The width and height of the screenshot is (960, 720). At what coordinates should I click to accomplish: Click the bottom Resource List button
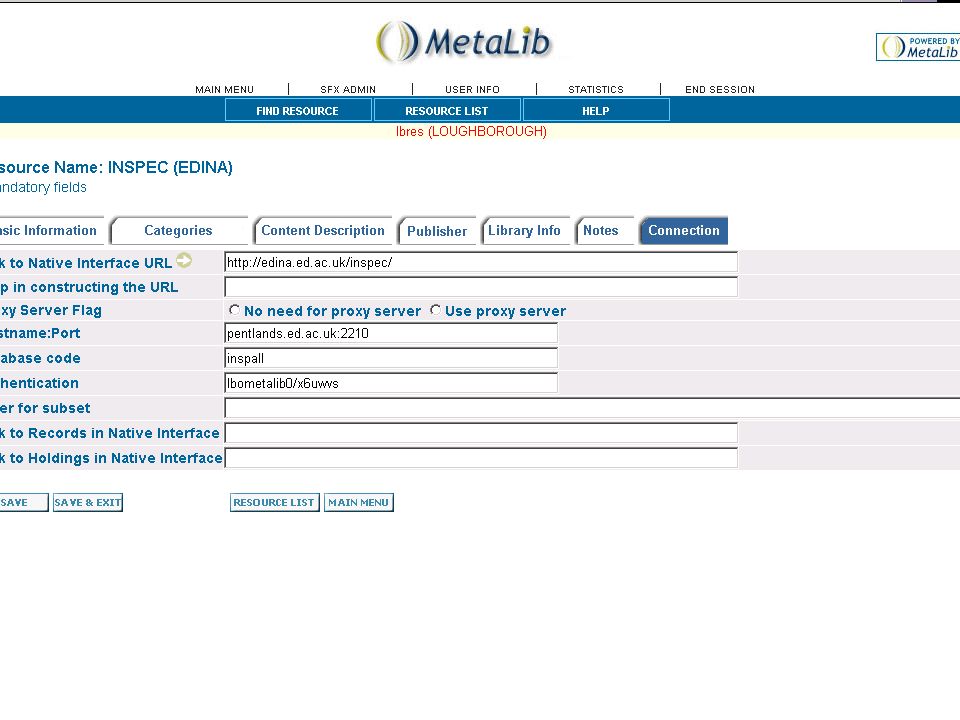[274, 503]
